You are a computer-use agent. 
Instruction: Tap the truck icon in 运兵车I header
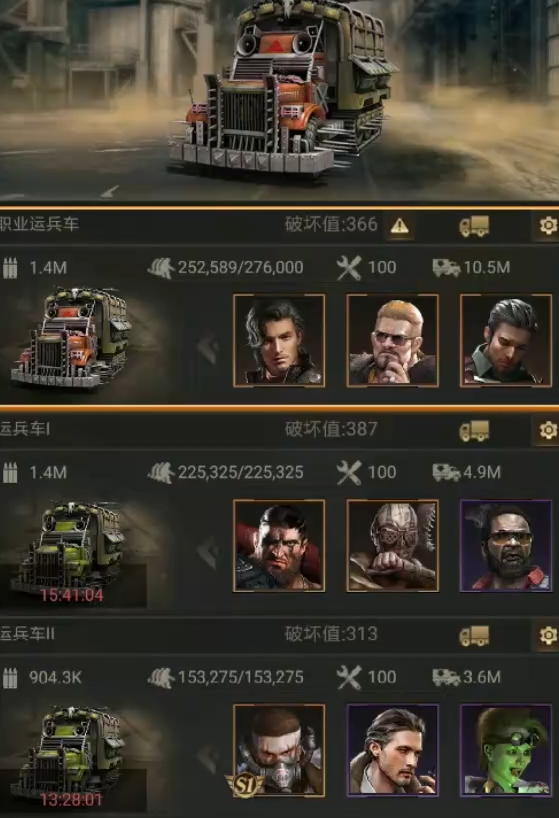pyautogui.click(x=474, y=431)
